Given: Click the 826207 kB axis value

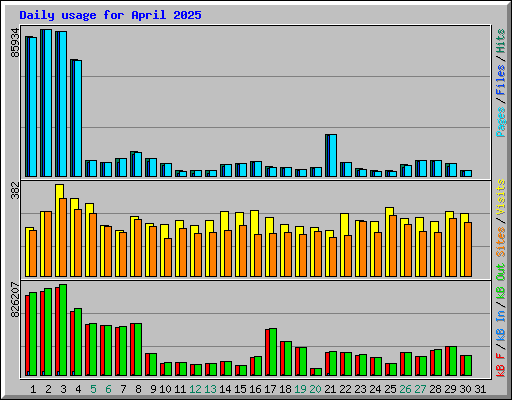Looking at the screenshot, I should click(15, 300).
